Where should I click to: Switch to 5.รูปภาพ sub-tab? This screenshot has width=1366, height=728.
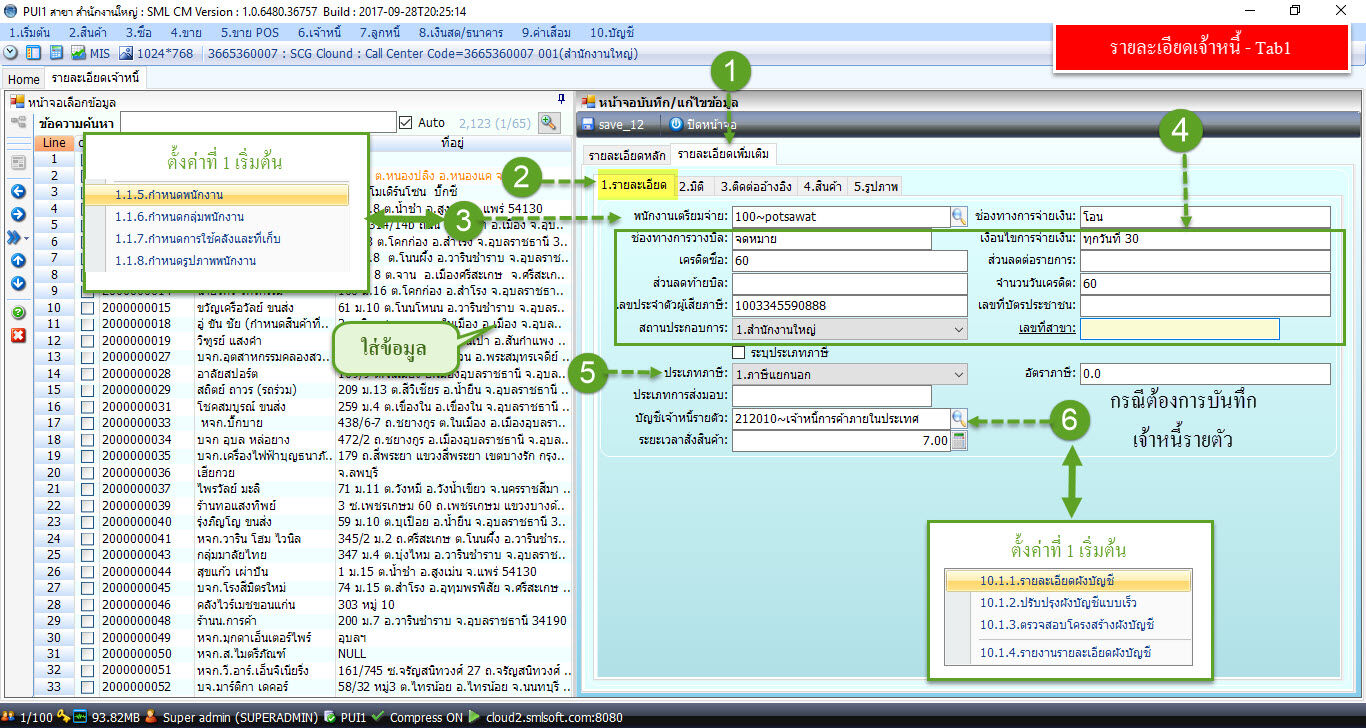875,186
